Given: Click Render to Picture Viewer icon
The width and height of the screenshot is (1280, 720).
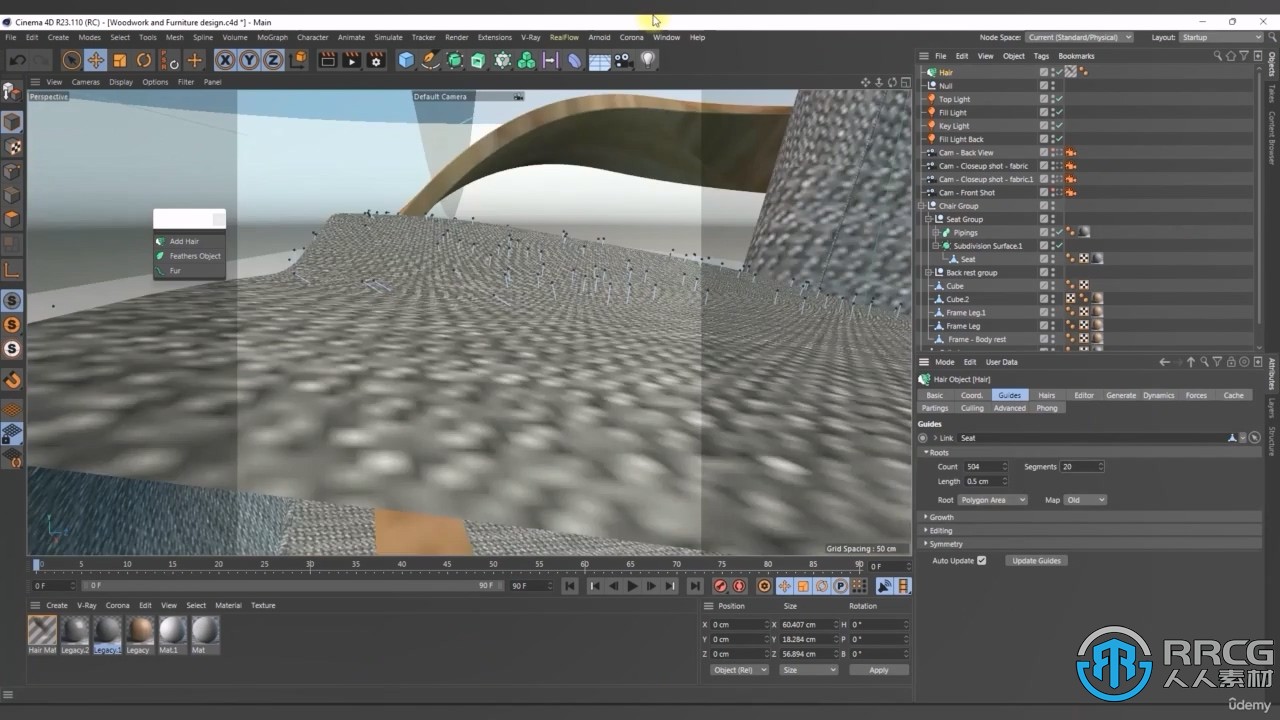Looking at the screenshot, I should [351, 60].
